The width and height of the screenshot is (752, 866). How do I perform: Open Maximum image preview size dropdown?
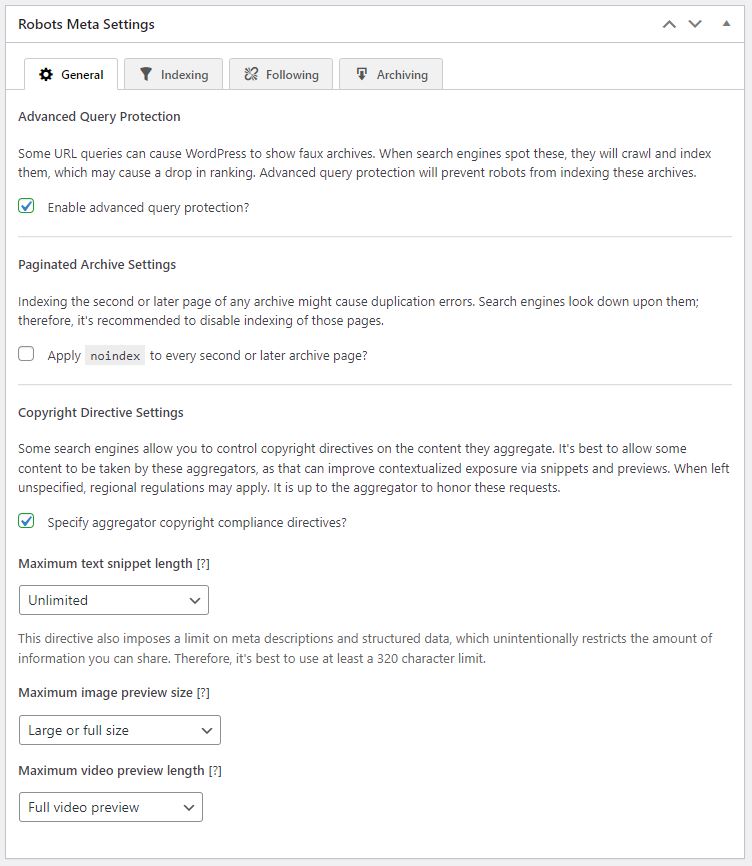point(120,730)
